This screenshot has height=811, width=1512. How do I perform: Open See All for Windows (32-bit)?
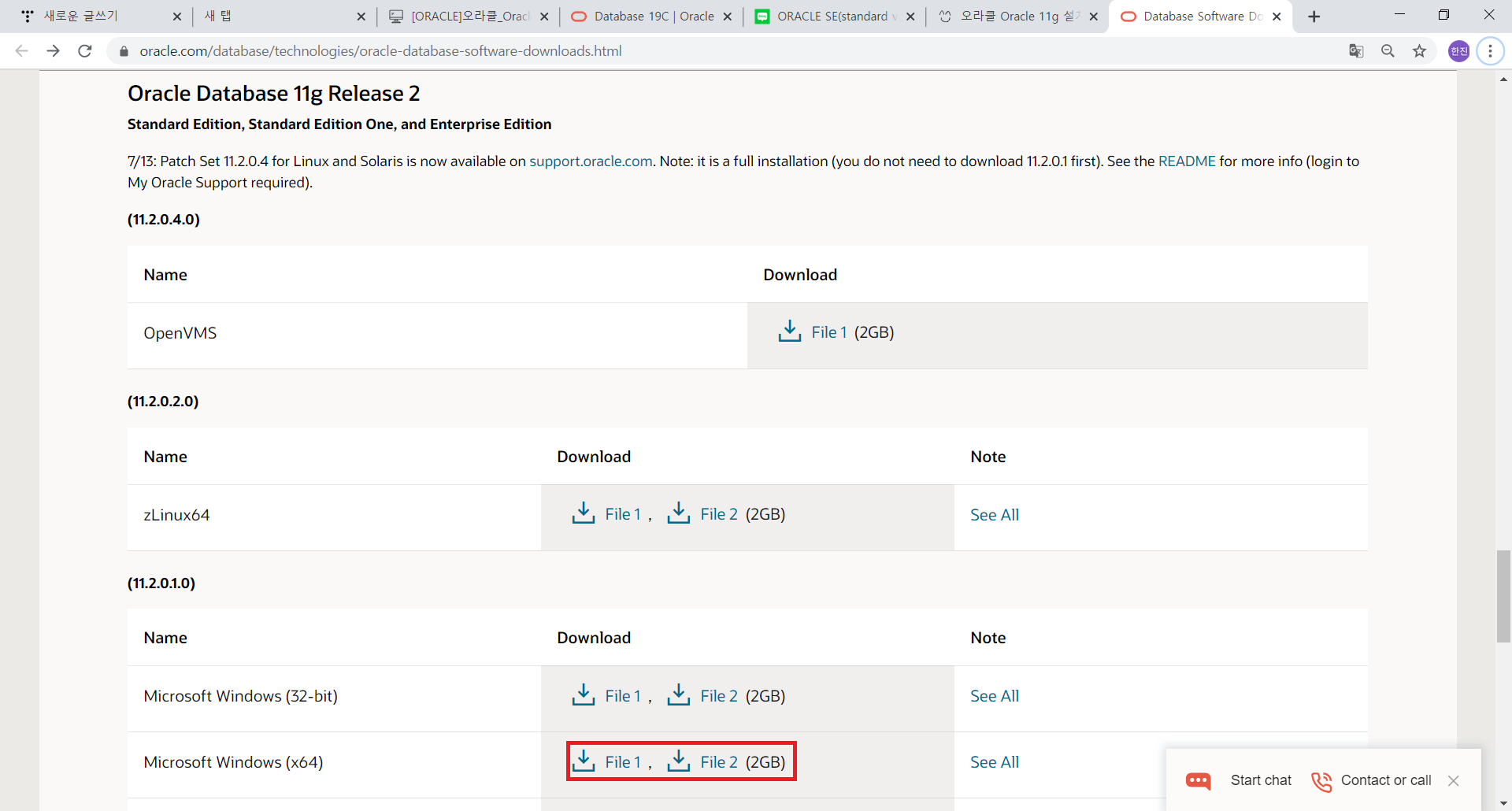995,696
